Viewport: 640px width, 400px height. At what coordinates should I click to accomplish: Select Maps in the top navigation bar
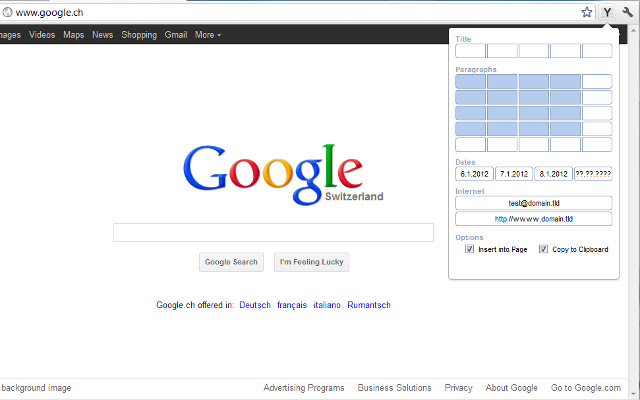click(73, 35)
